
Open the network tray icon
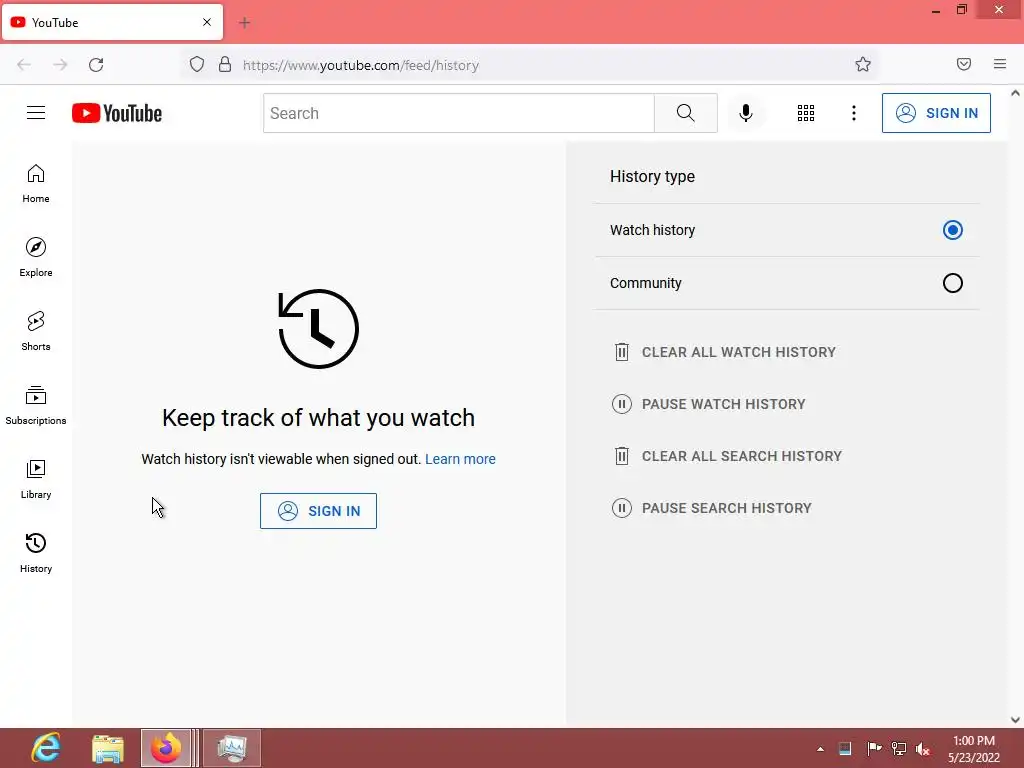[899, 749]
